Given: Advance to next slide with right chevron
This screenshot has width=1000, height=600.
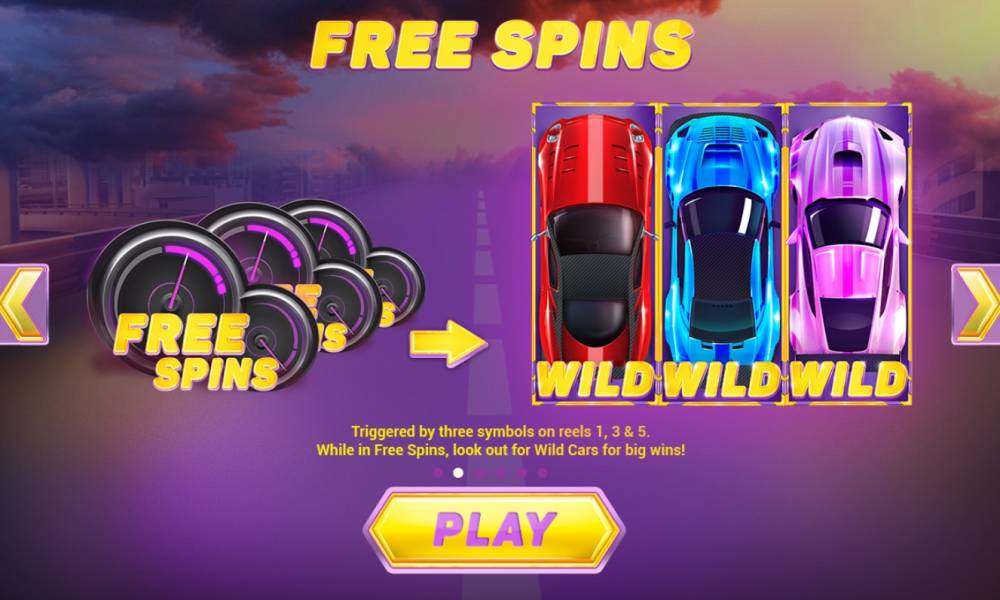Looking at the screenshot, I should coord(976,305).
